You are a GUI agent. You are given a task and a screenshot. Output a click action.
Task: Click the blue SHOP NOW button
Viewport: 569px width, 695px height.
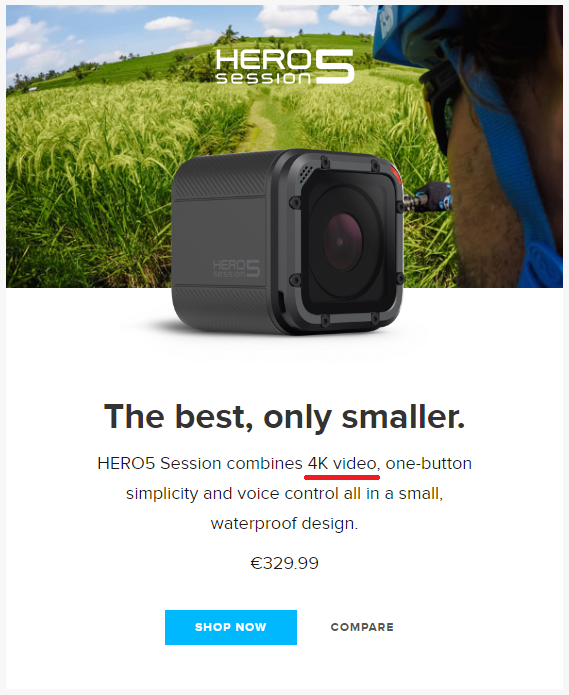pos(231,627)
